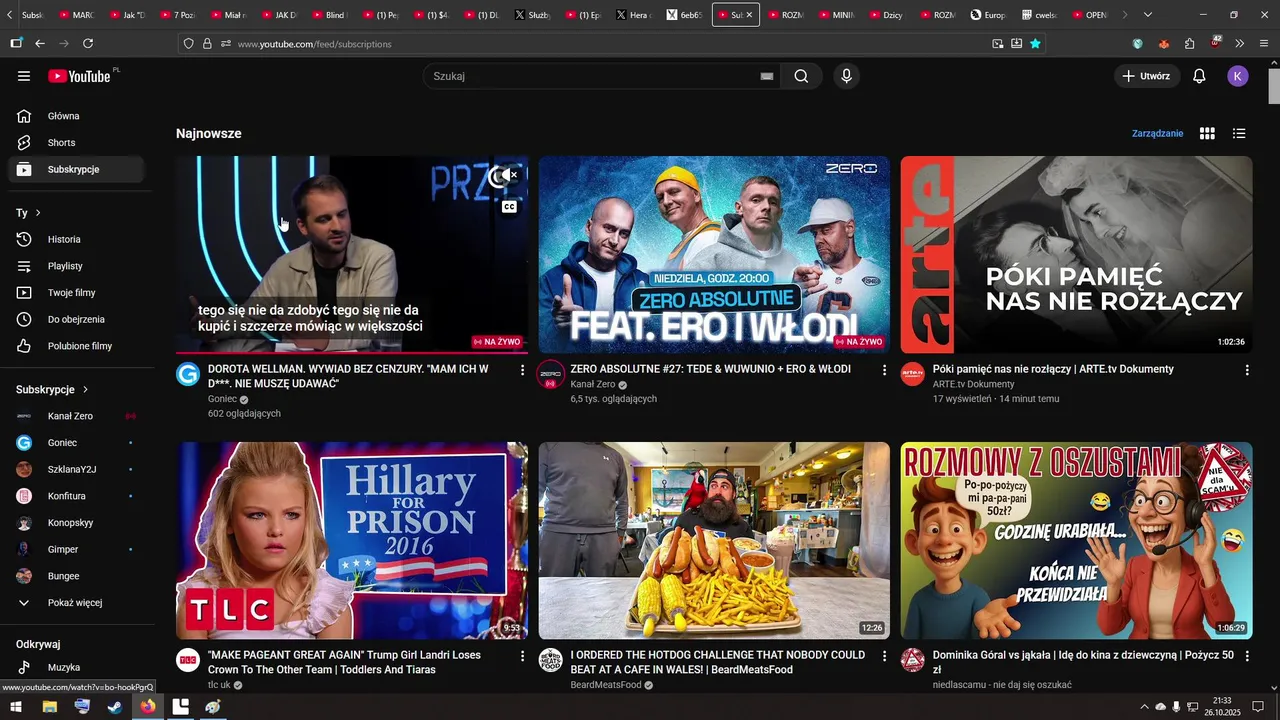Open options for Hotdog Challenge video

coord(884,656)
